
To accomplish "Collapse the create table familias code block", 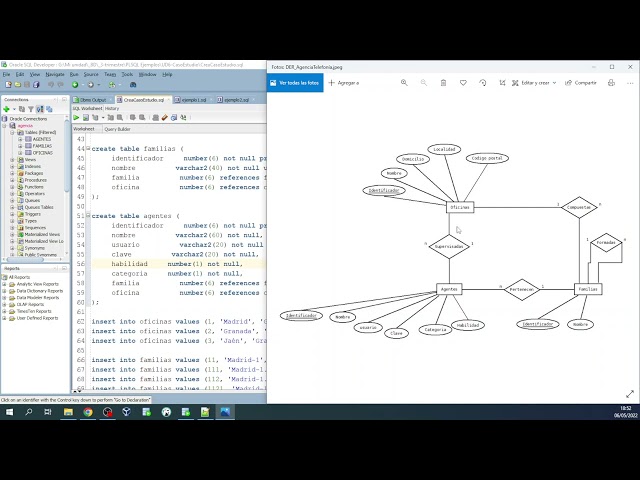I will 88,149.
